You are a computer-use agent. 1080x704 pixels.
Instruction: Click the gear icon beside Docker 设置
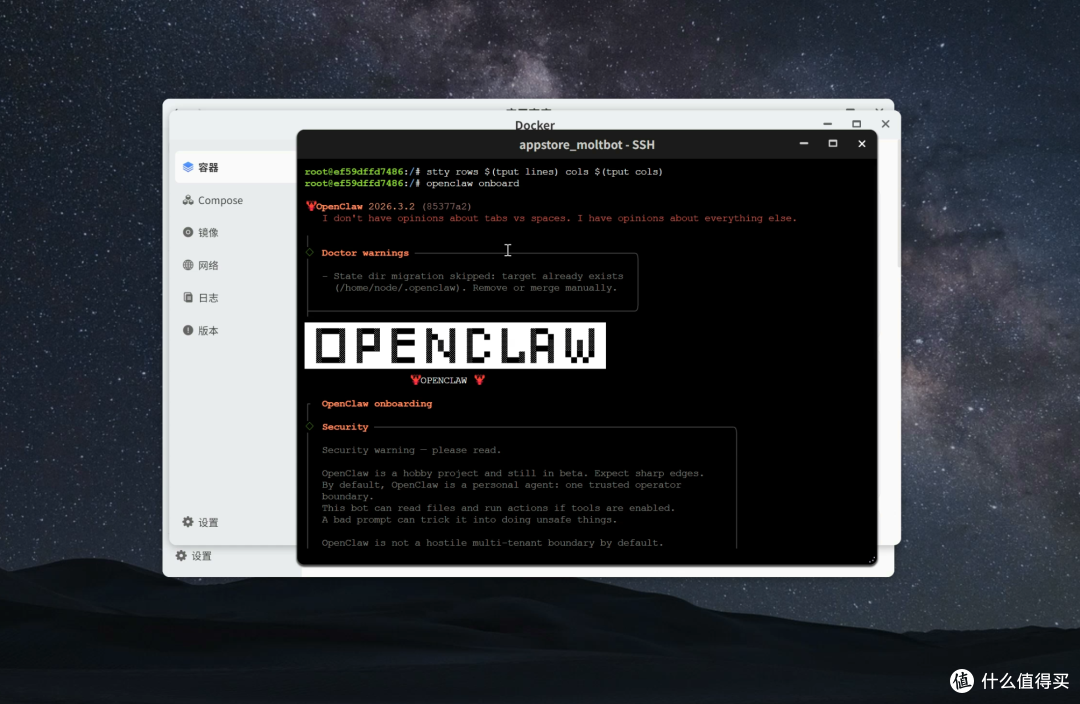point(187,521)
